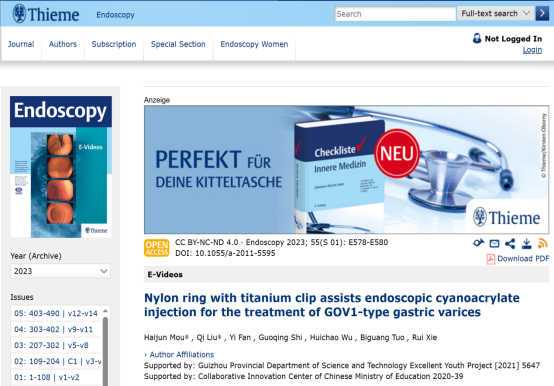This screenshot has height=386, width=554.
Task: Click the Login link
Action: pyautogui.click(x=532, y=50)
